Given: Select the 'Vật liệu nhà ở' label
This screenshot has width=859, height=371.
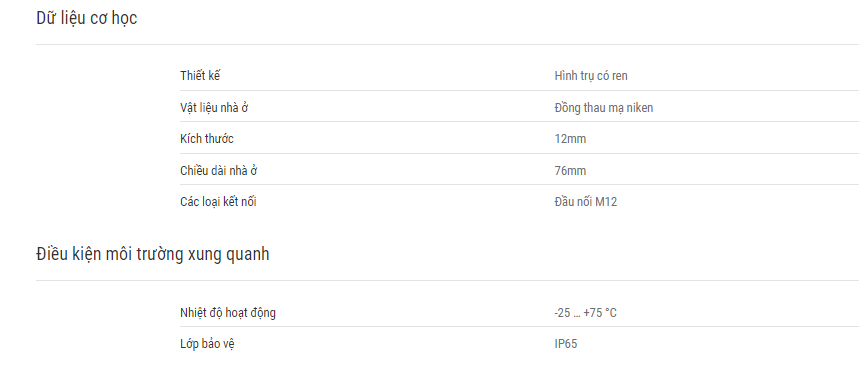Looking at the screenshot, I should click(x=214, y=107).
